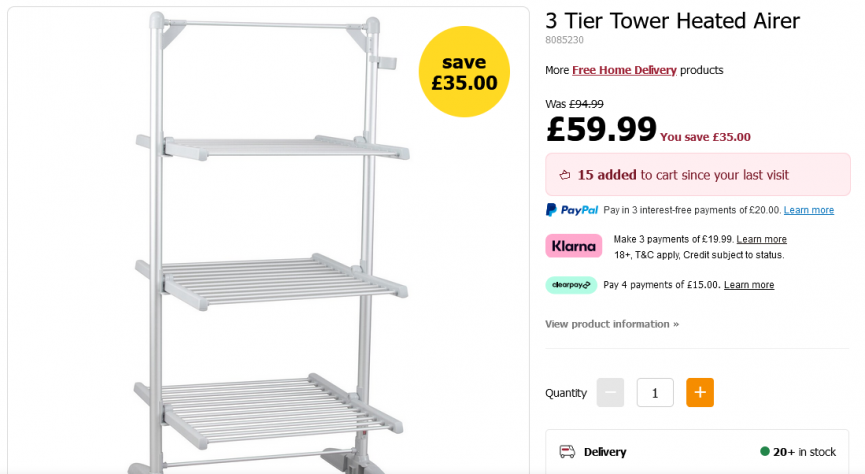Open PayPal's Learn more link
This screenshot has height=474, width=865.
click(809, 210)
